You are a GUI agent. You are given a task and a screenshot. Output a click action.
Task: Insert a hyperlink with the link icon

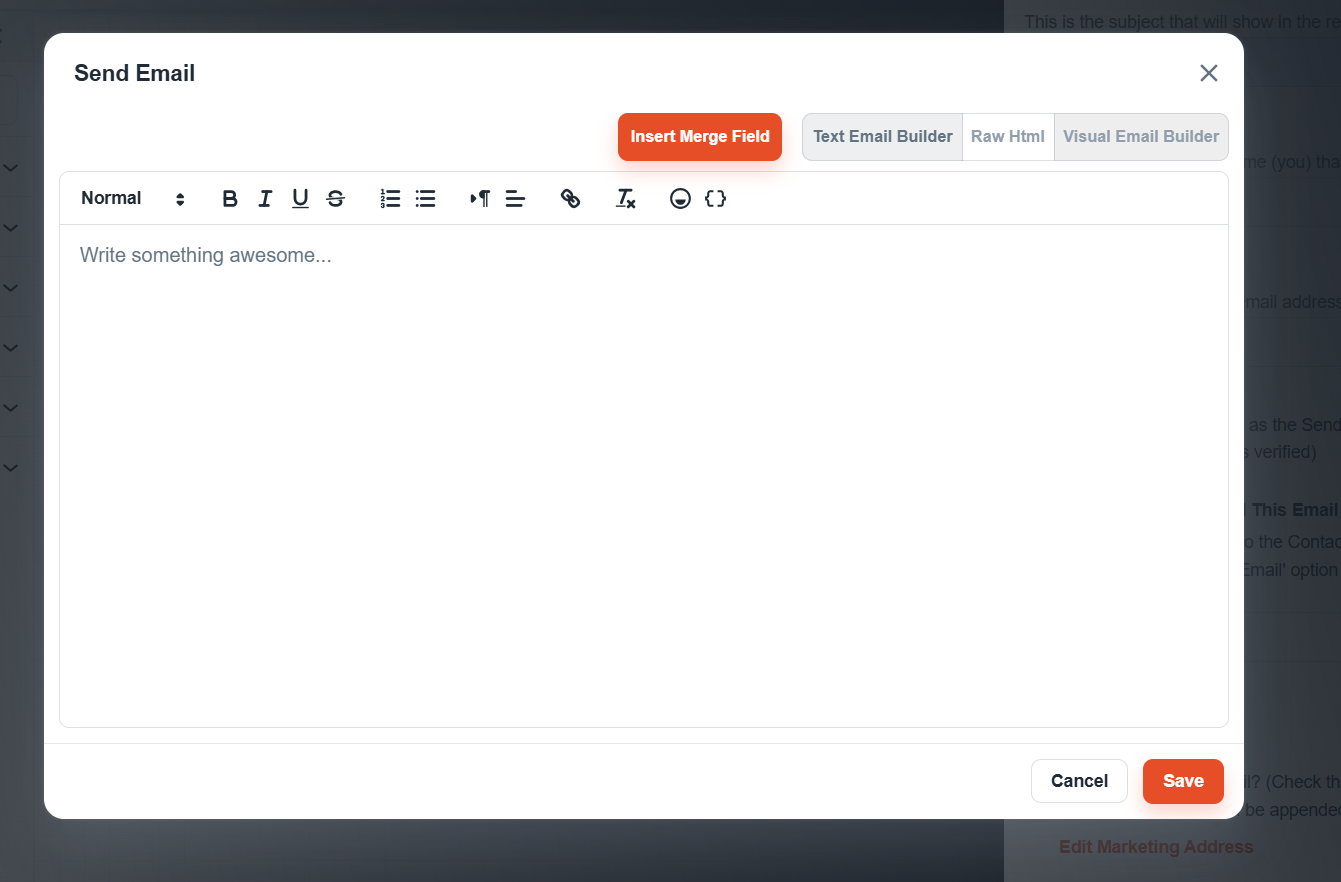(x=570, y=199)
